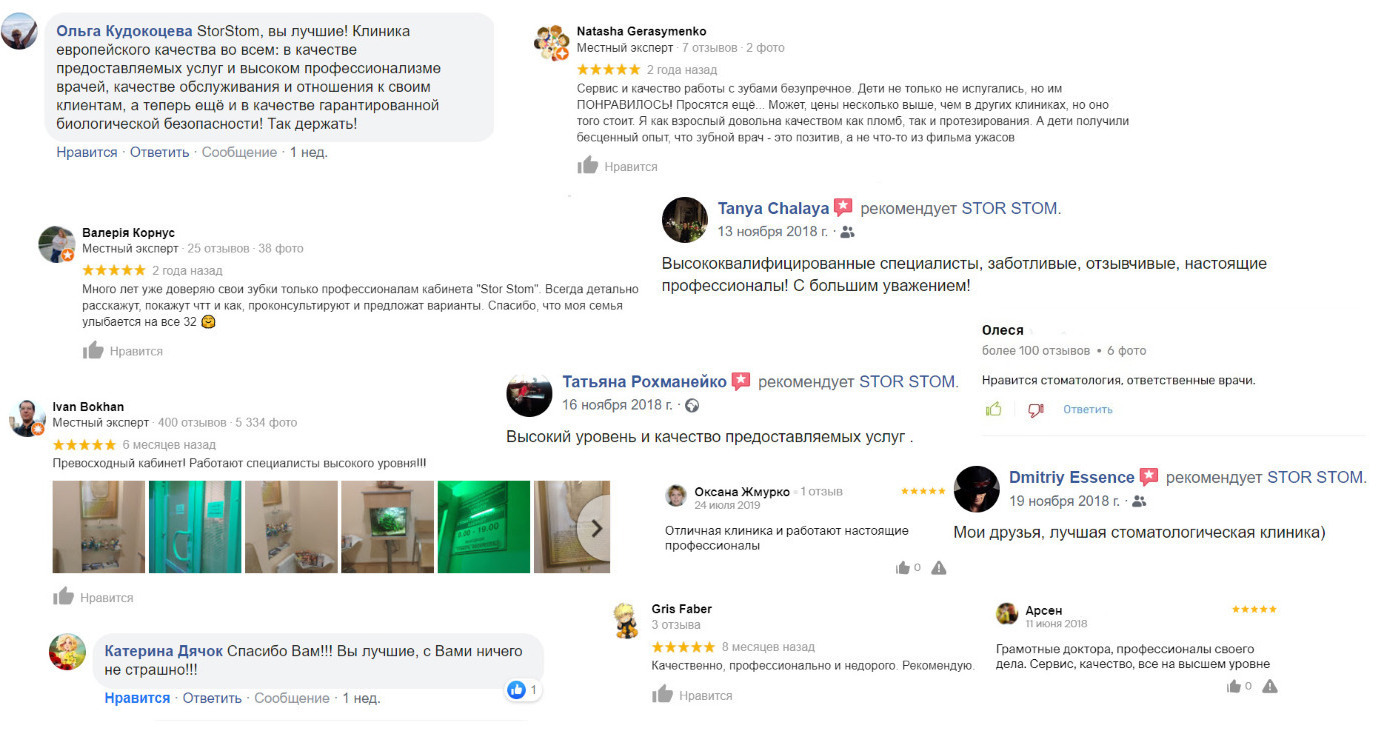Open STOR STOM link in Tanya Chalaya's recommendation
This screenshot has height=752, width=1392.
1009,209
